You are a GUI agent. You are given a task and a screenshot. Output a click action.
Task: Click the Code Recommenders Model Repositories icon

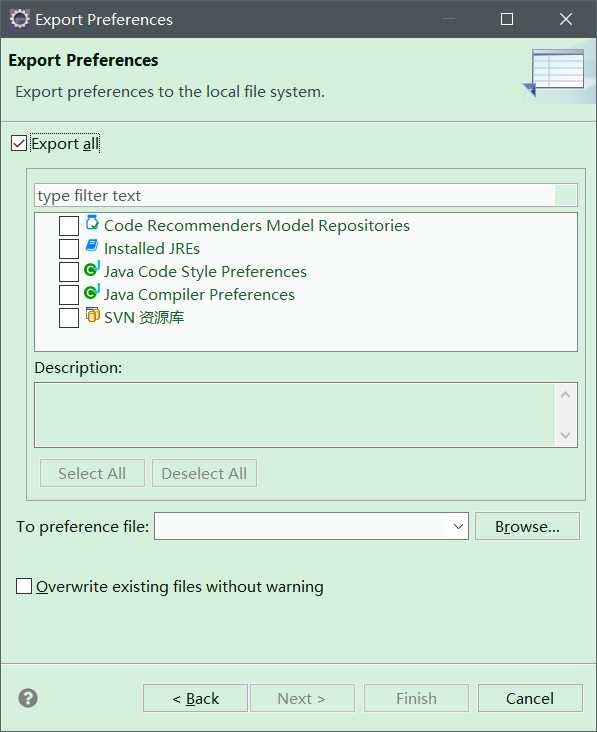pos(92,223)
